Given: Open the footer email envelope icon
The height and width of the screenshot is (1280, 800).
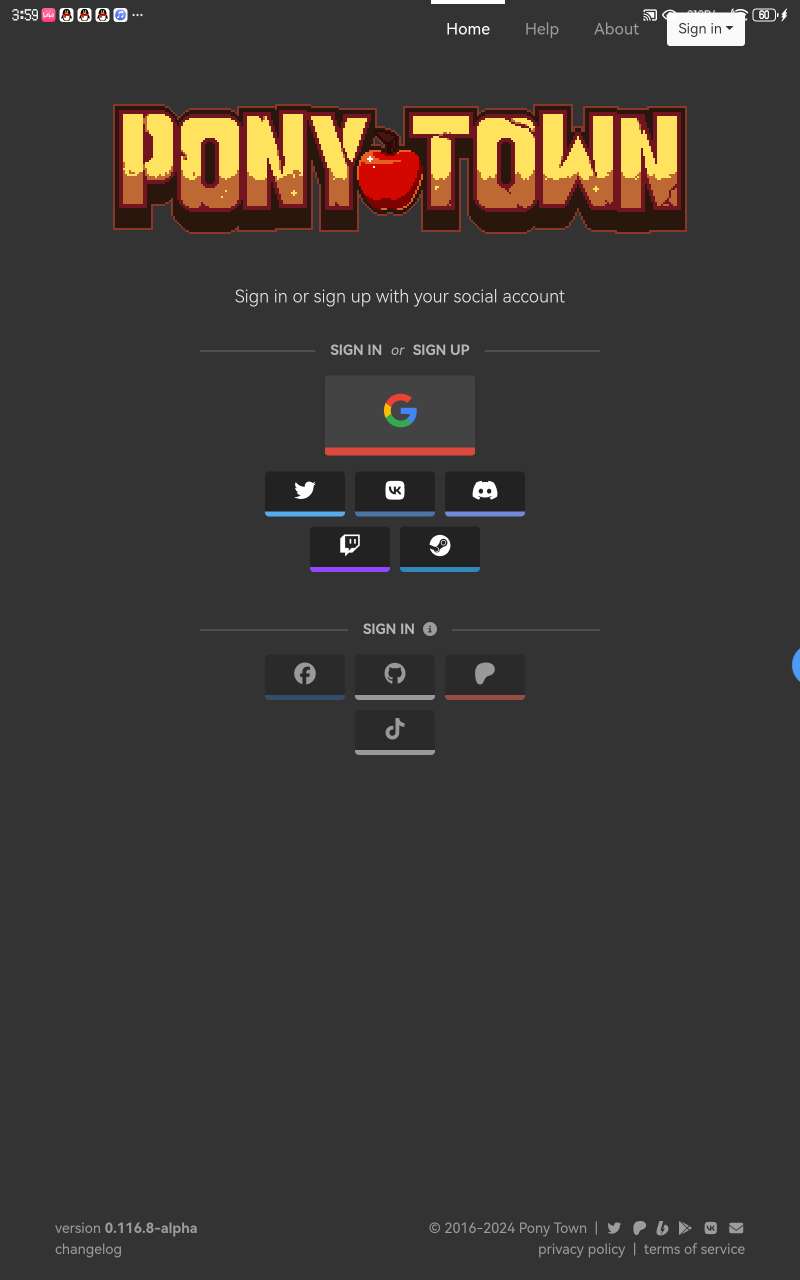Looking at the screenshot, I should point(736,1228).
